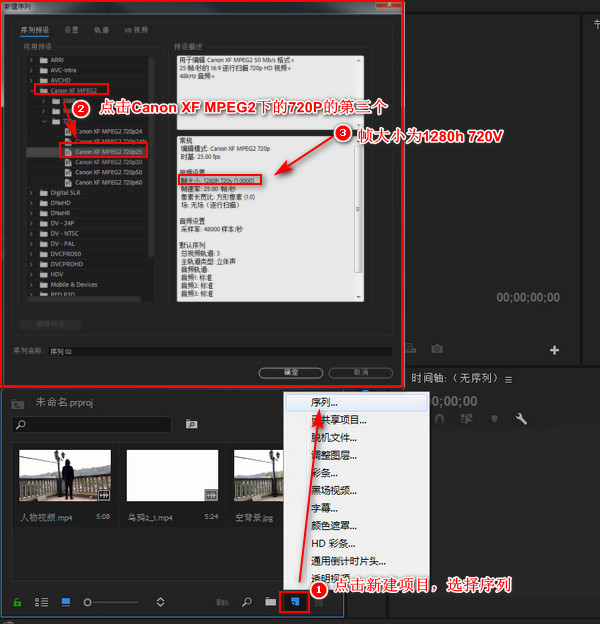The image size is (601, 624).
Task: Expand the HDV preset folder
Action: pyautogui.click(x=31, y=274)
